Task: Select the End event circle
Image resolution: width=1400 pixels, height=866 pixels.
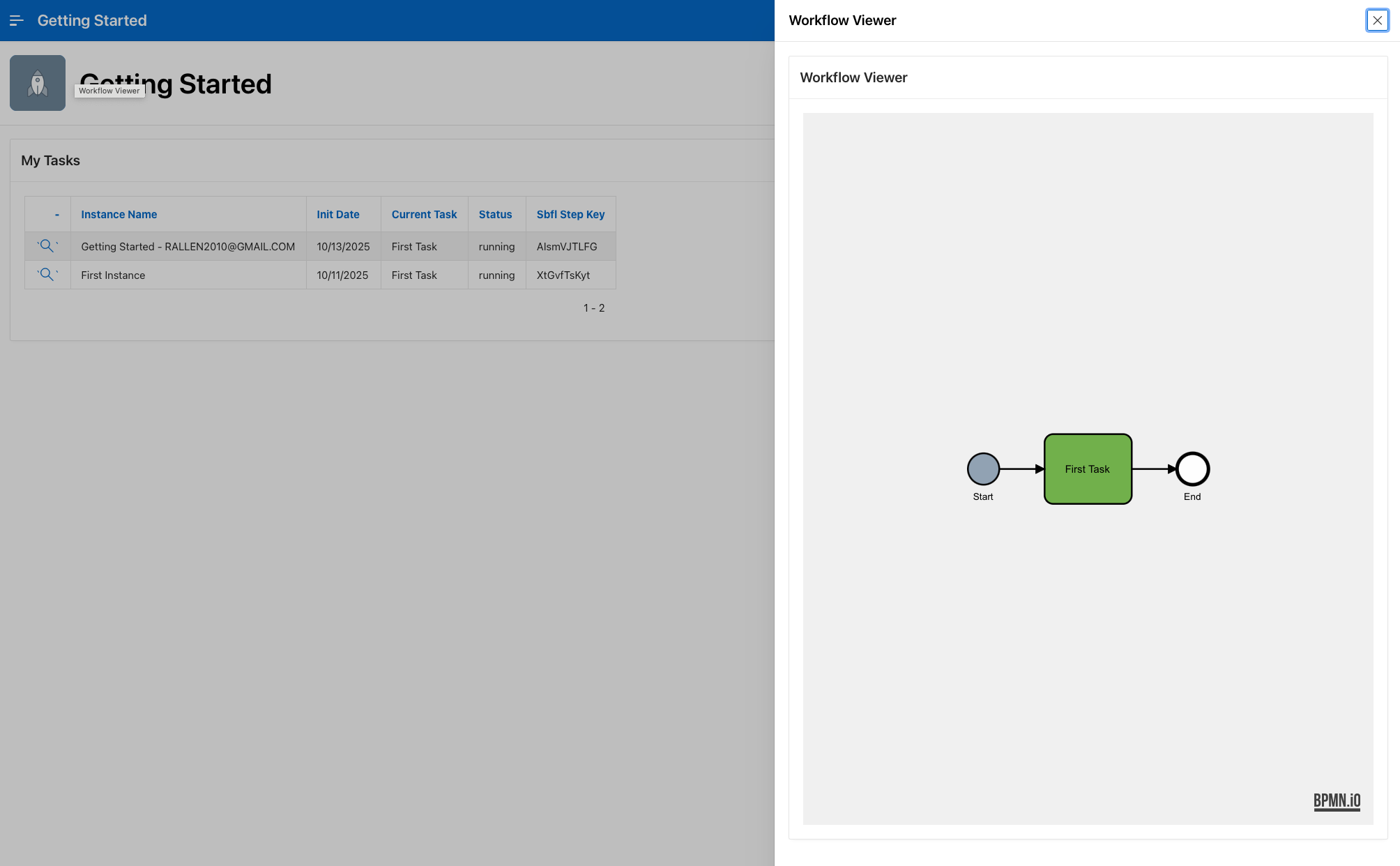Action: (1192, 469)
